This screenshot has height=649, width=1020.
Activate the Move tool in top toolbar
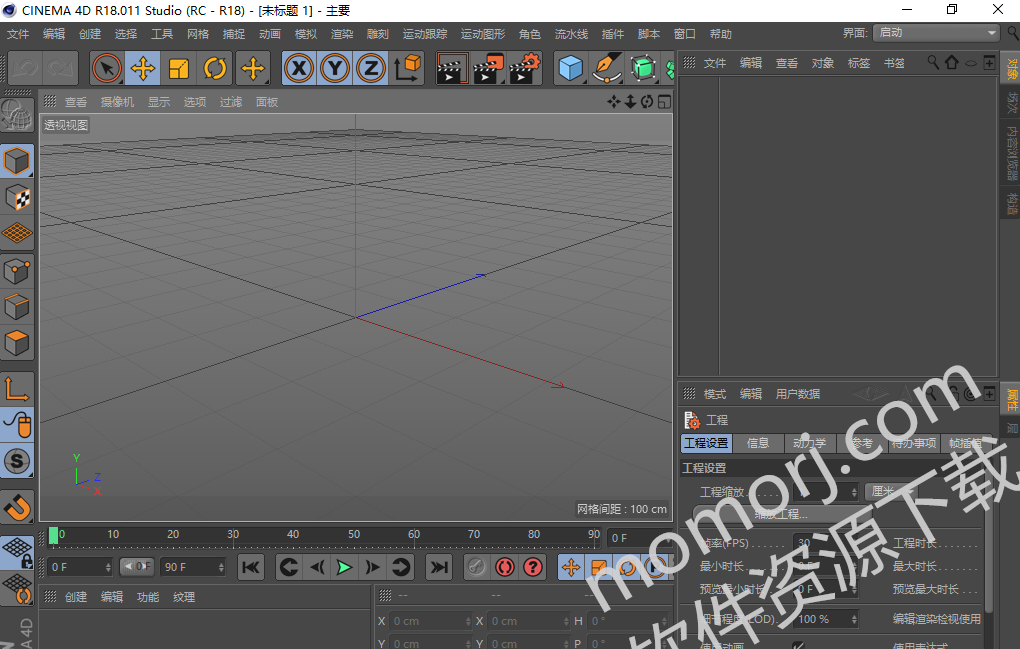coord(142,68)
